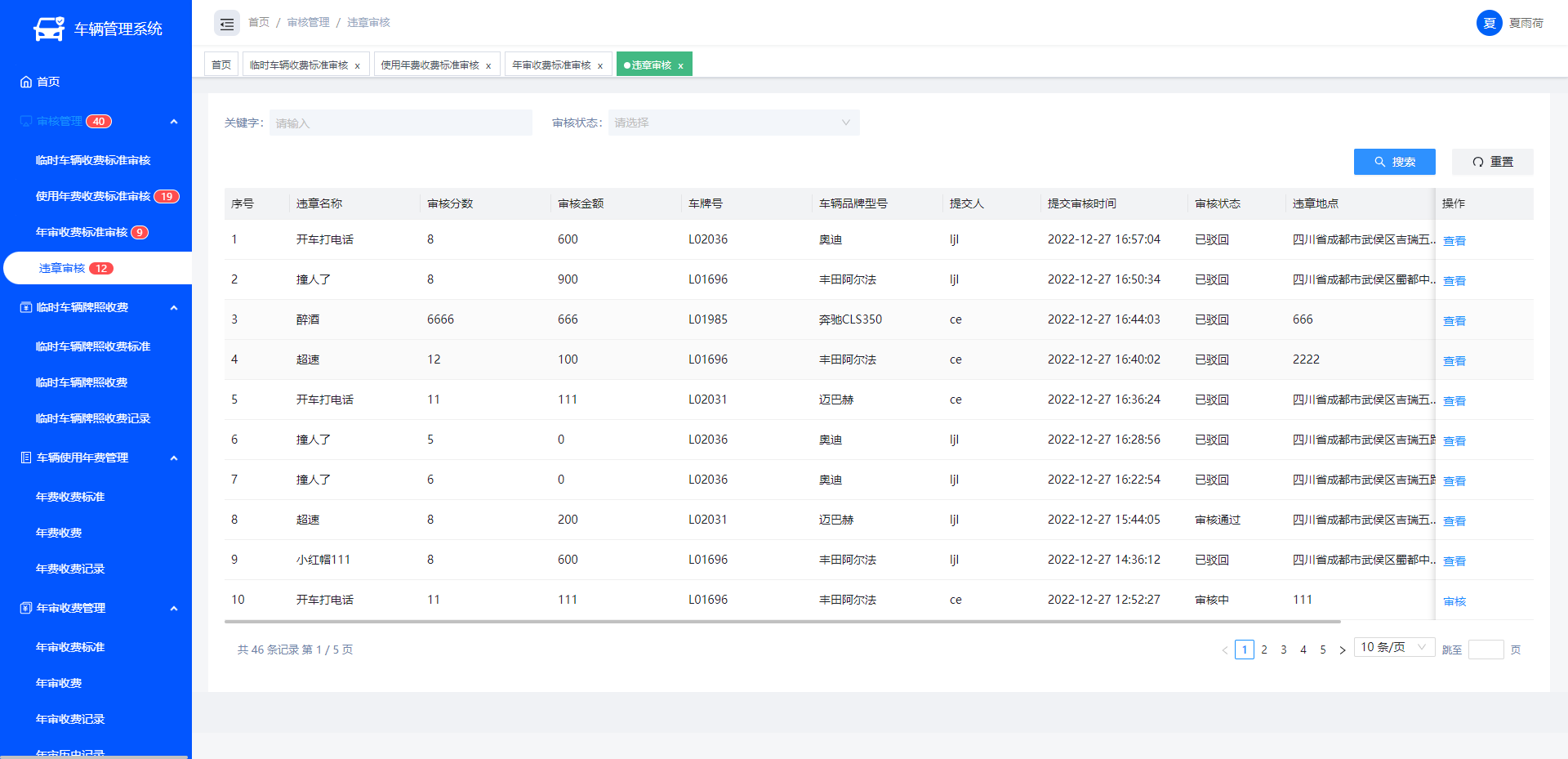Click the user avatar 夏 circle
1568x759 pixels.
[1490, 23]
